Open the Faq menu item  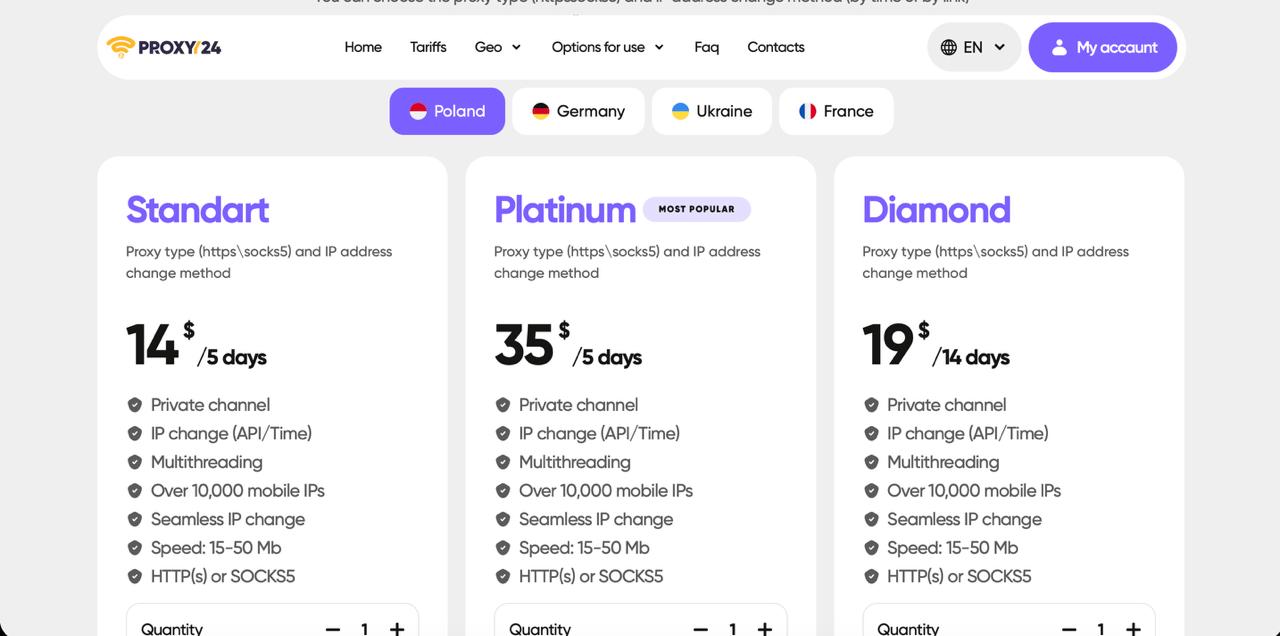pos(706,47)
